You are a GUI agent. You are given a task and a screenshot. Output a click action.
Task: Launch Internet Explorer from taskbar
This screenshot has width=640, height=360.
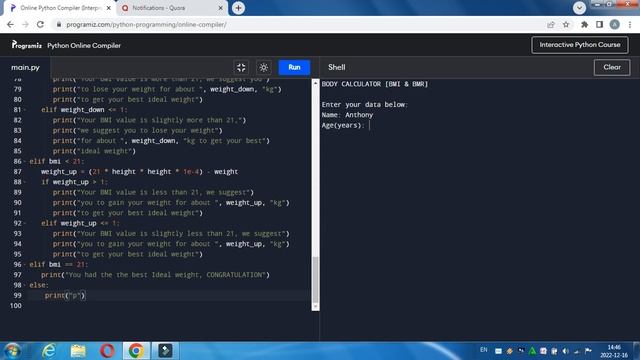click(x=49, y=351)
